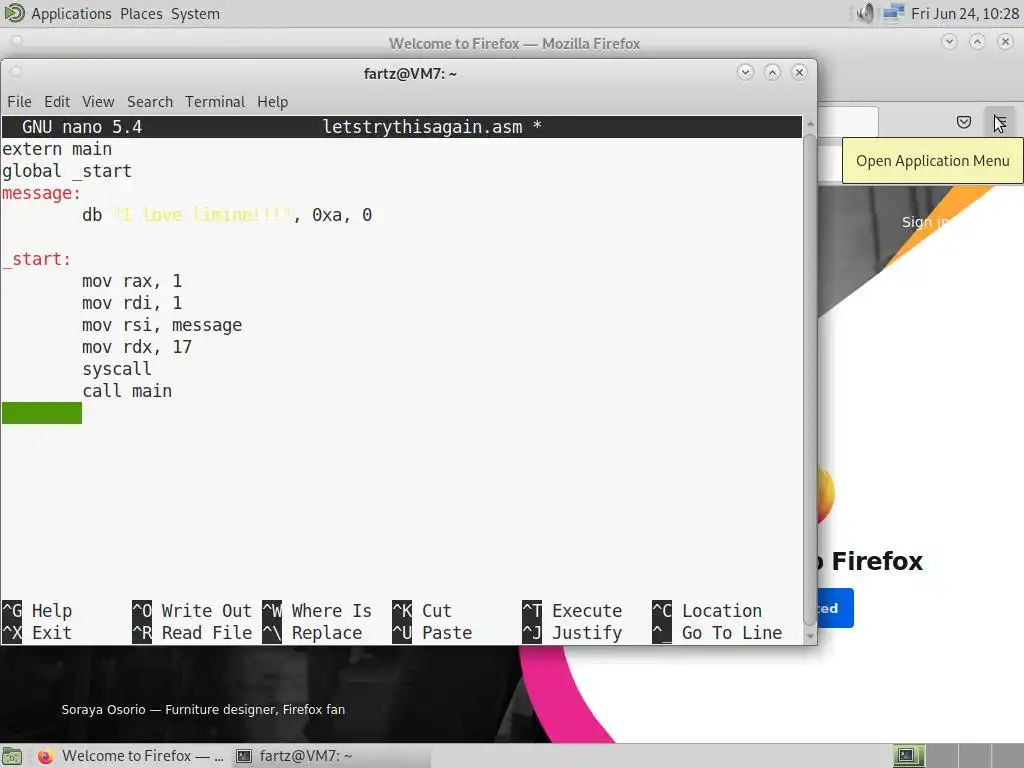The height and width of the screenshot is (768, 1024).
Task: Maximize the Firefox window
Action: pos(977,42)
